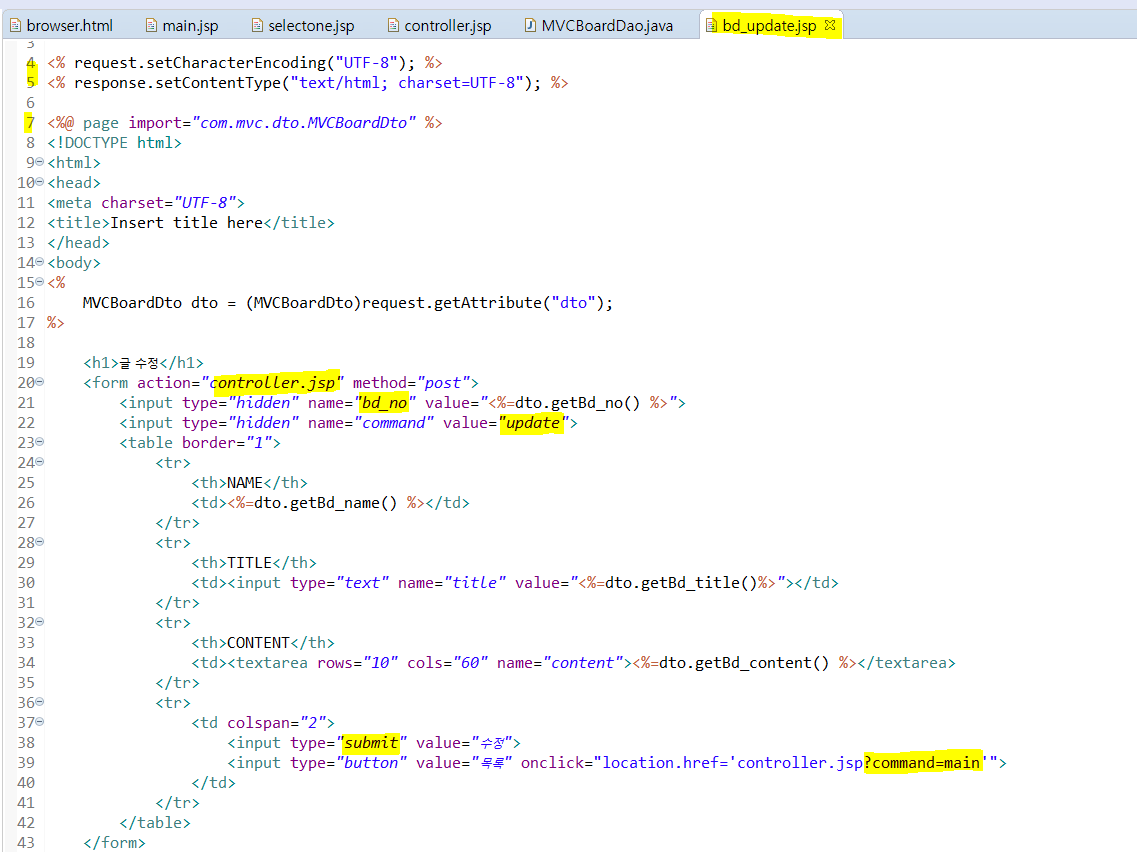Click the h1 heading on line 19
The height and width of the screenshot is (852, 1137).
143,363
